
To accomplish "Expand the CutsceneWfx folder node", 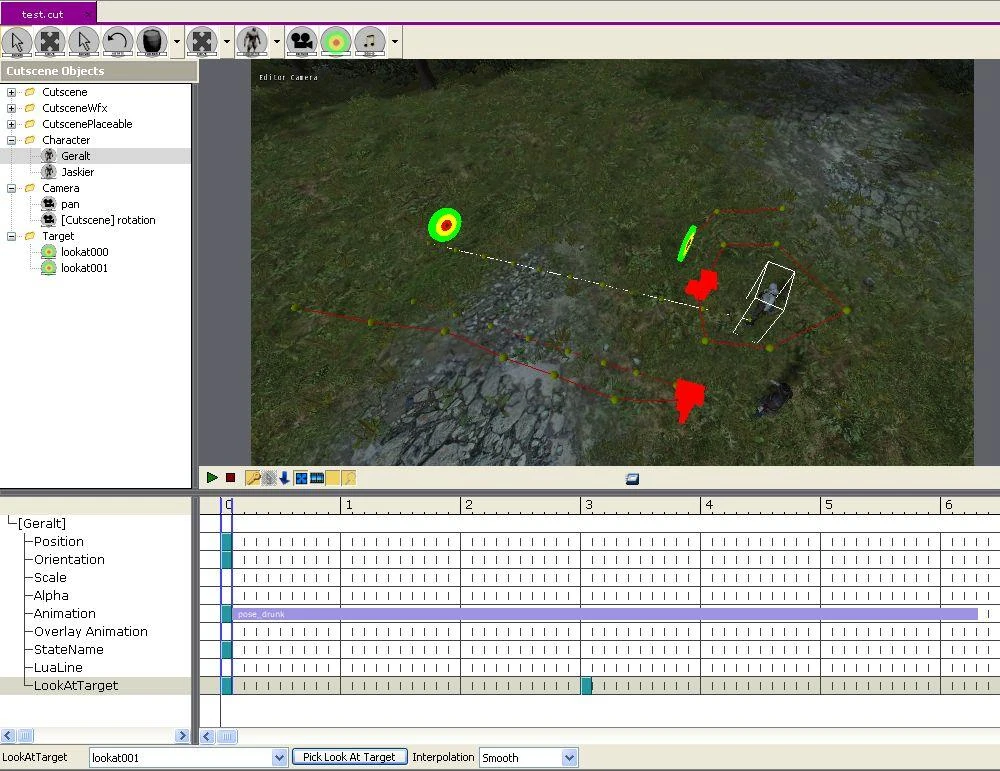I will click(11, 108).
